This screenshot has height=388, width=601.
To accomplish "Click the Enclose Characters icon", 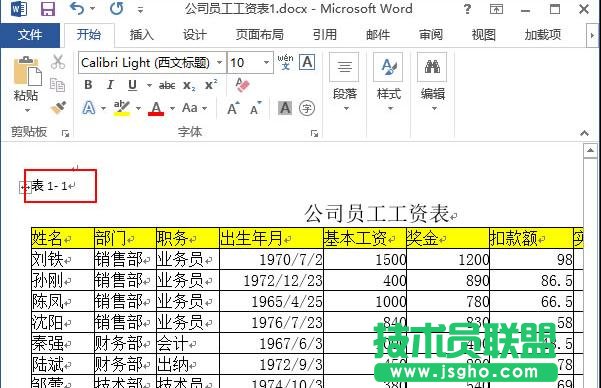I will coord(307,108).
